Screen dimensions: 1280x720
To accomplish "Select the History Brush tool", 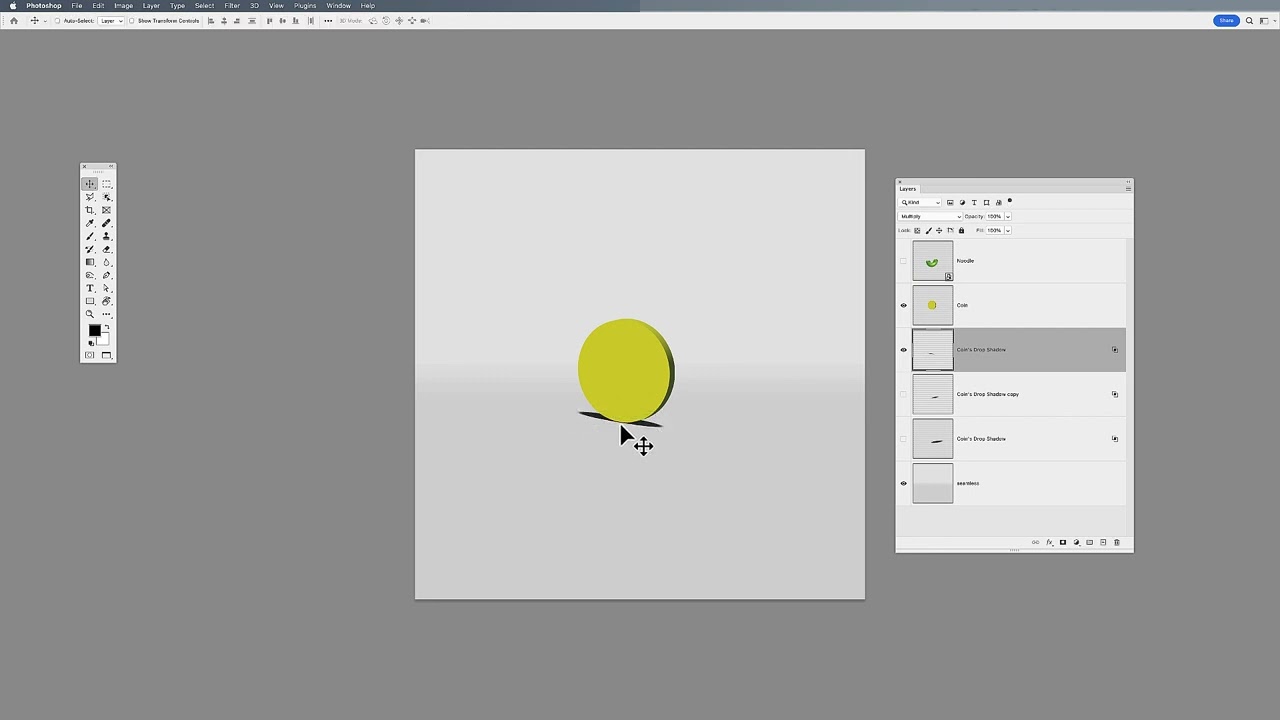I will [90, 249].
